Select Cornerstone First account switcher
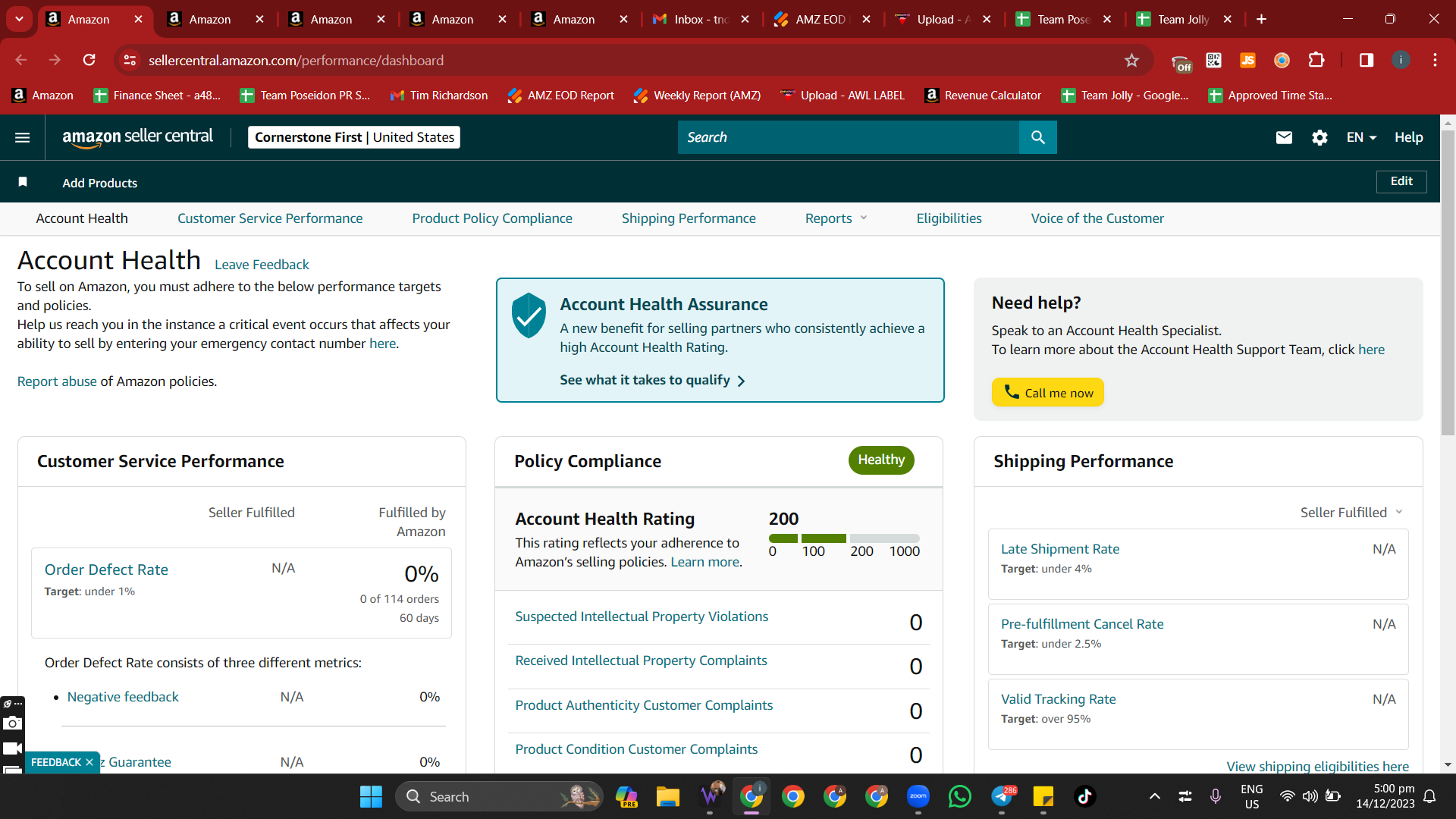 click(x=354, y=137)
